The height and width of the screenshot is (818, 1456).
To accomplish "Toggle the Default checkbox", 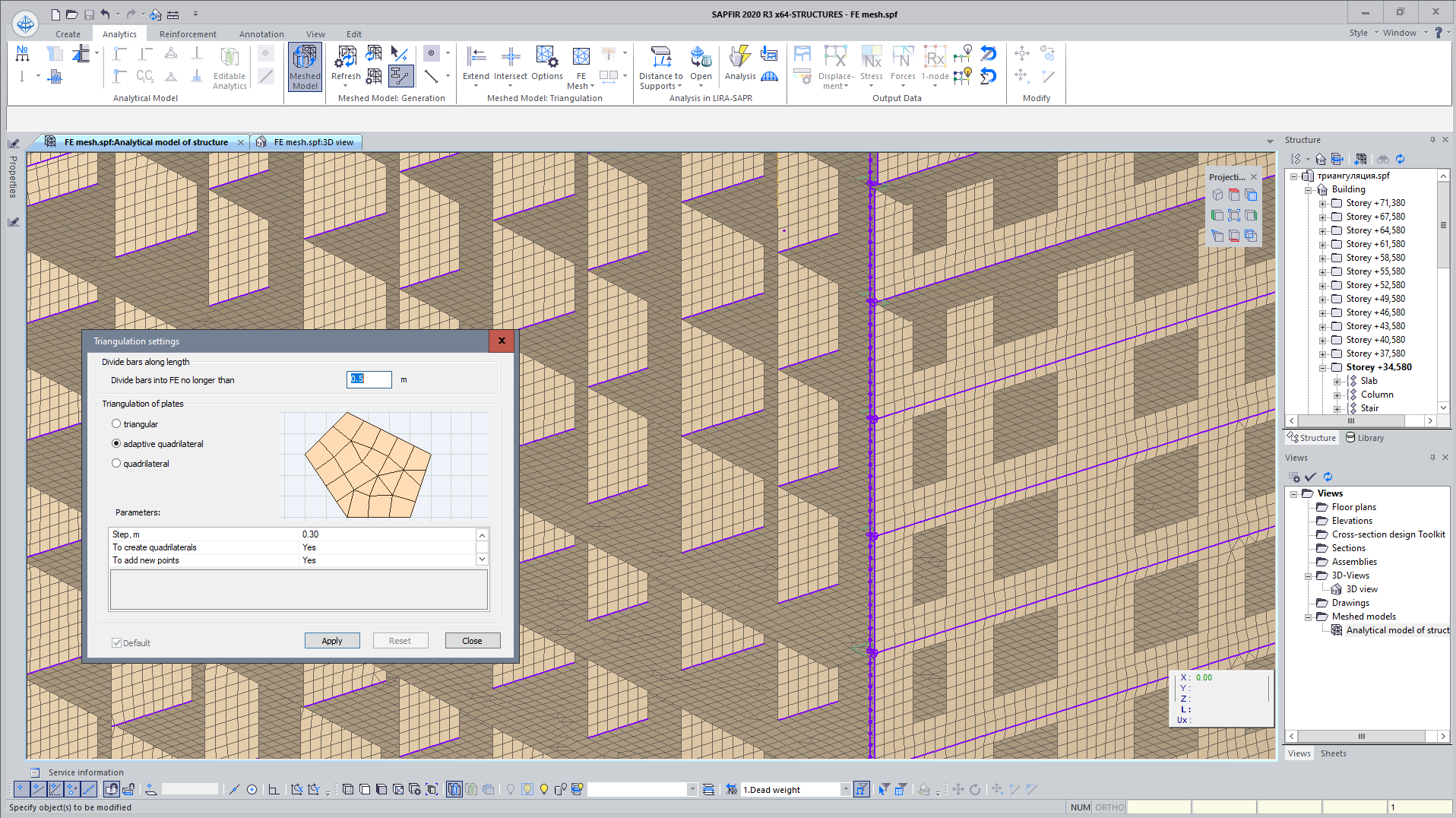I will coord(117,643).
